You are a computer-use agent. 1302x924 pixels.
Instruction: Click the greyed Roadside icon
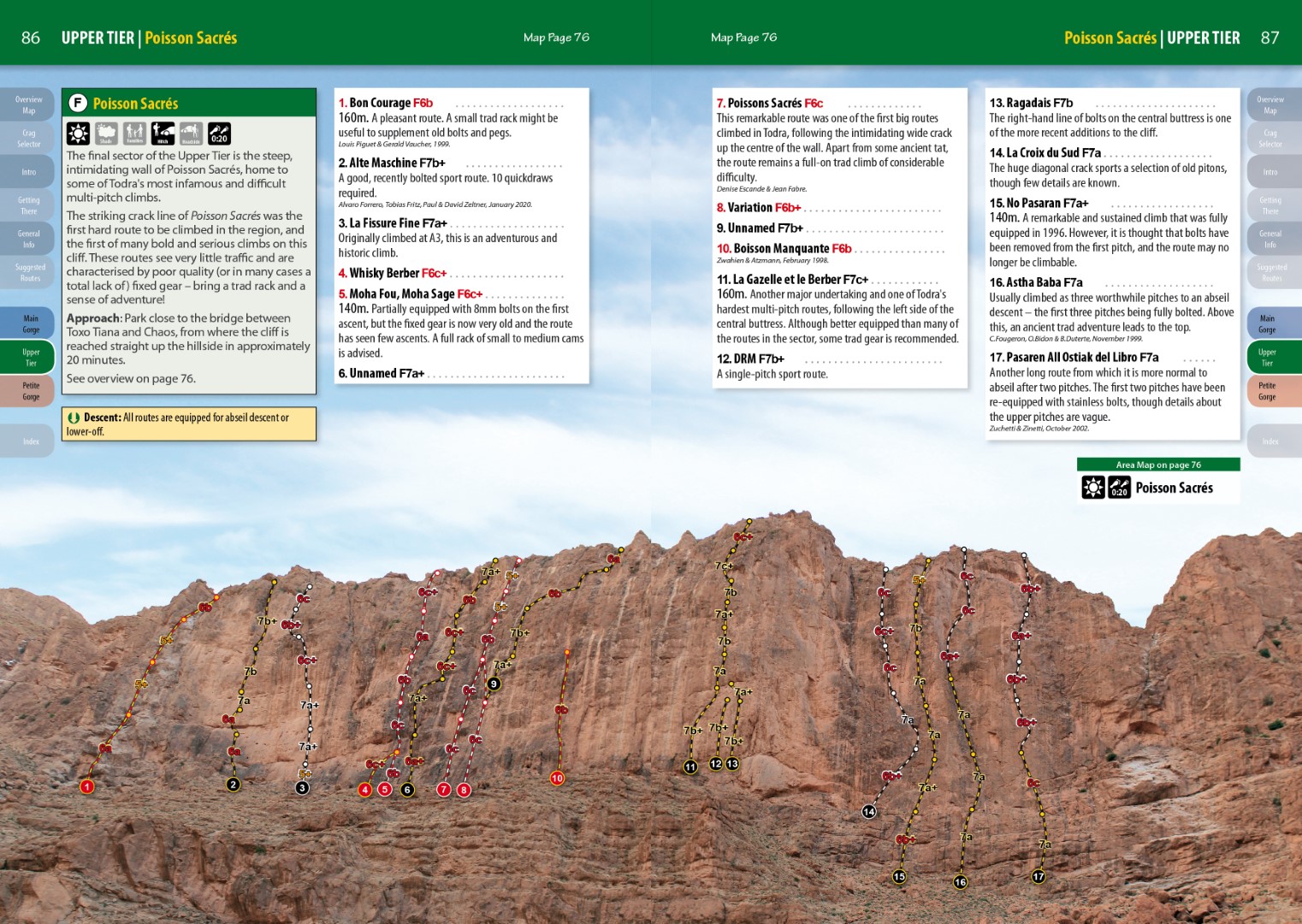pyautogui.click(x=191, y=133)
